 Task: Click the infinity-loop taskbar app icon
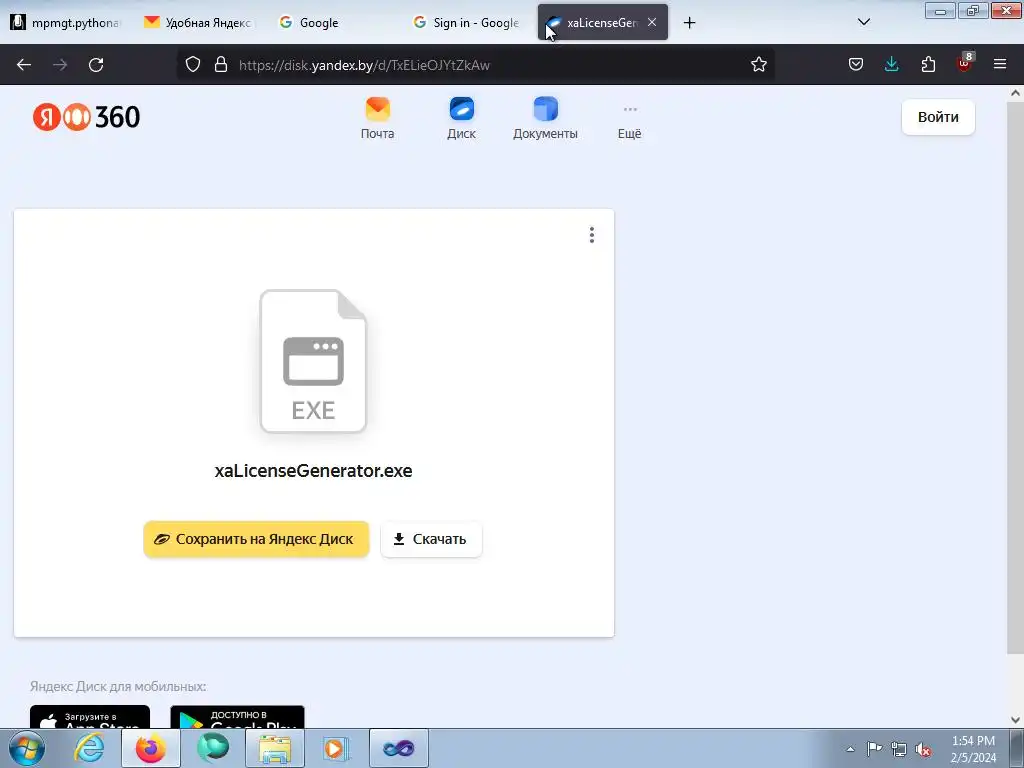(399, 748)
